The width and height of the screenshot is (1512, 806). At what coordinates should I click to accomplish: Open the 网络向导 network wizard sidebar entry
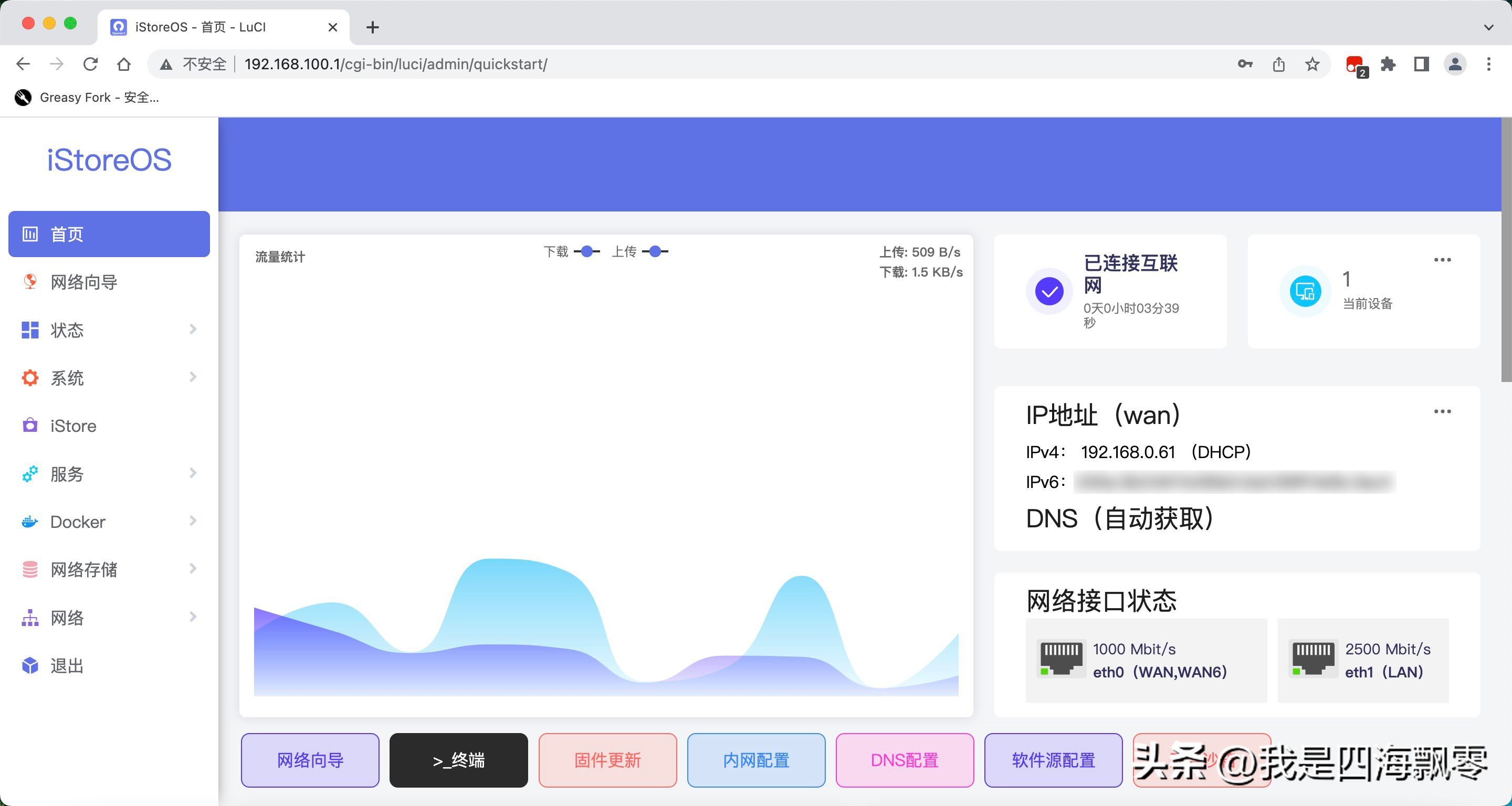click(x=83, y=282)
